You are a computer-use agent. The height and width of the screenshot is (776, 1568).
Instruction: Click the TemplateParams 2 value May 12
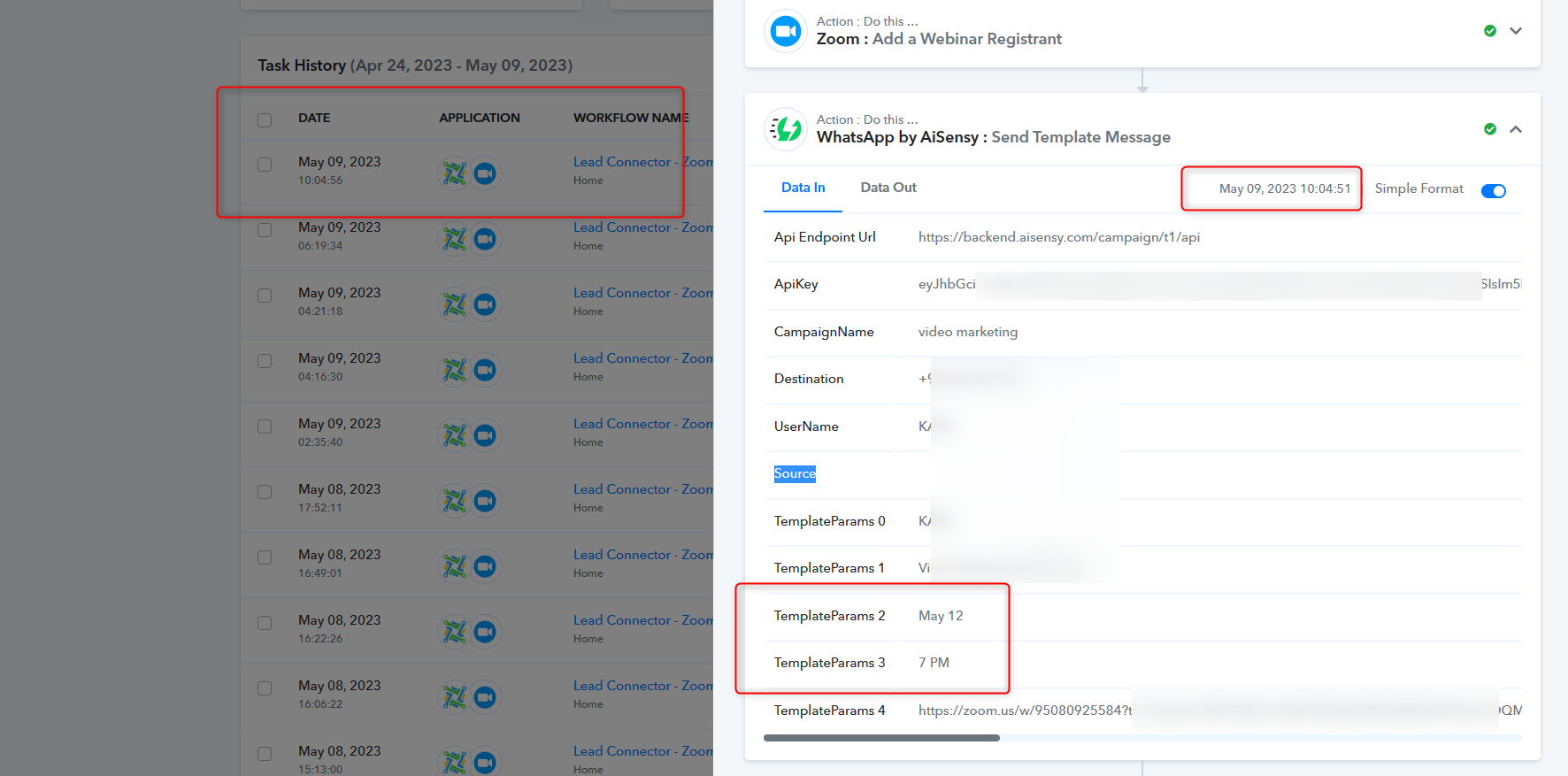coord(941,616)
